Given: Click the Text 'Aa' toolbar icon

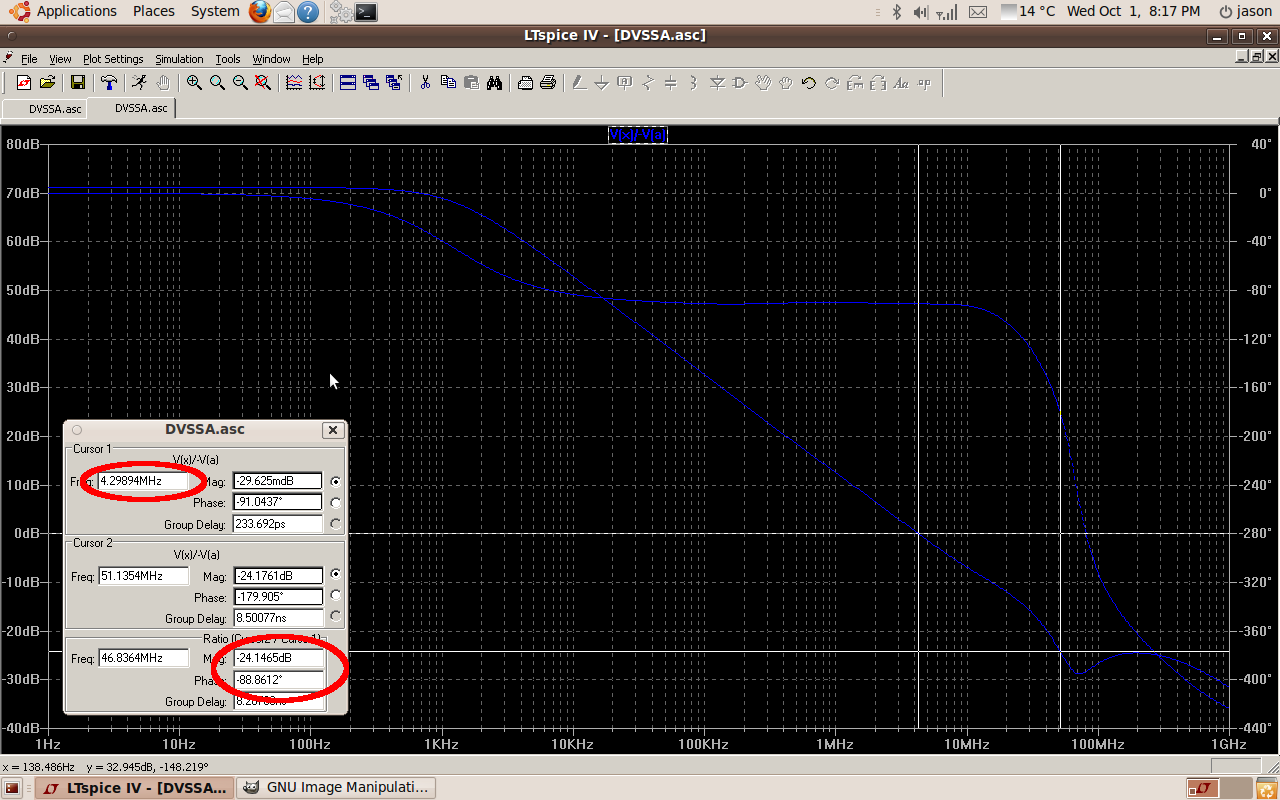Looking at the screenshot, I should click(901, 83).
